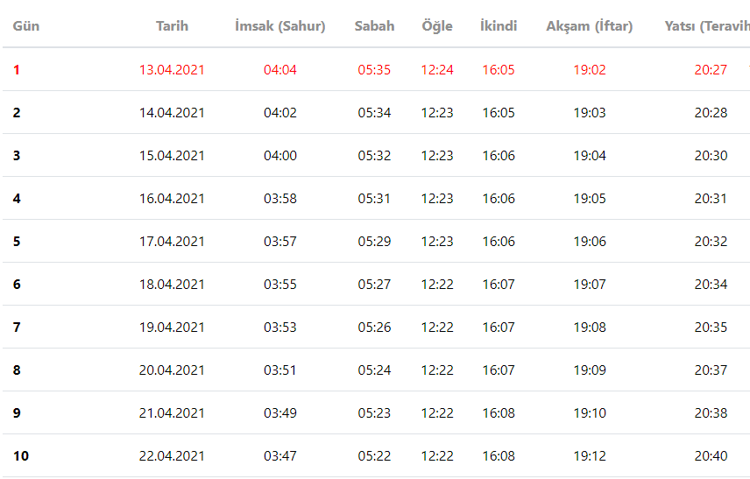This screenshot has height=479, width=750.
Task: Click the date 16.04.2021 cell
Action: pyautogui.click(x=172, y=199)
